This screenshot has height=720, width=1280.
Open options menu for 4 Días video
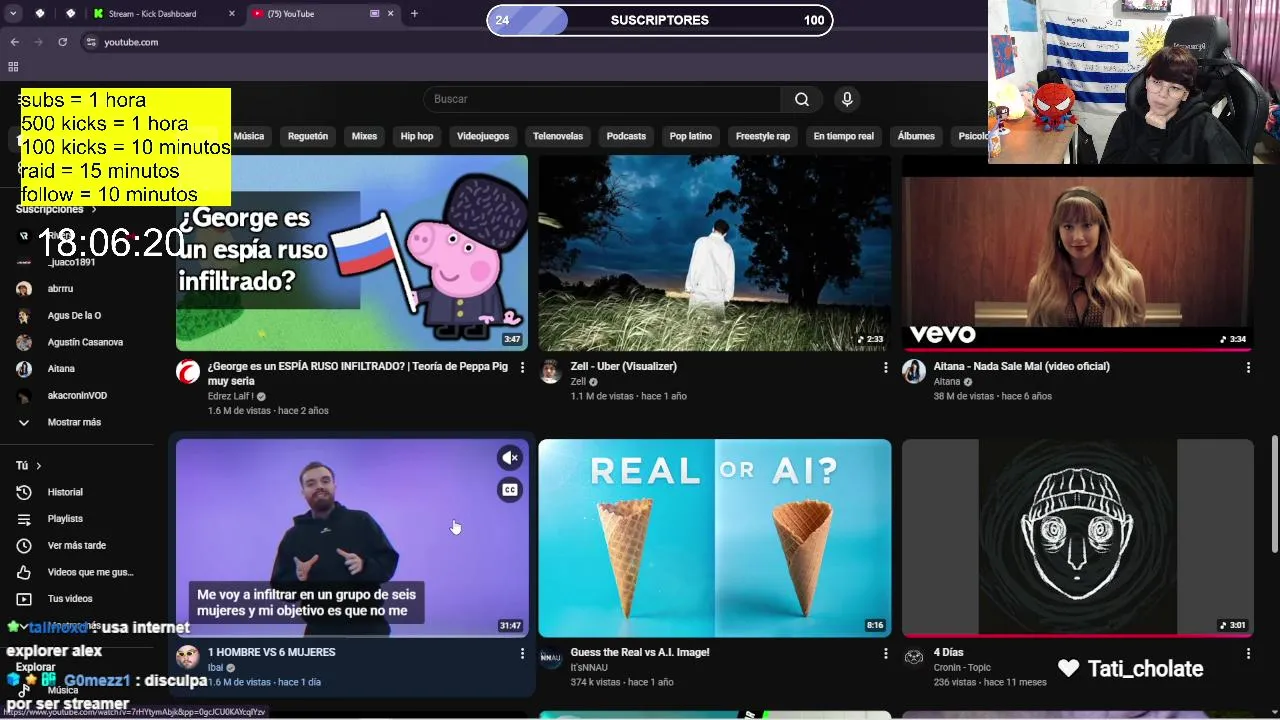point(1248,653)
